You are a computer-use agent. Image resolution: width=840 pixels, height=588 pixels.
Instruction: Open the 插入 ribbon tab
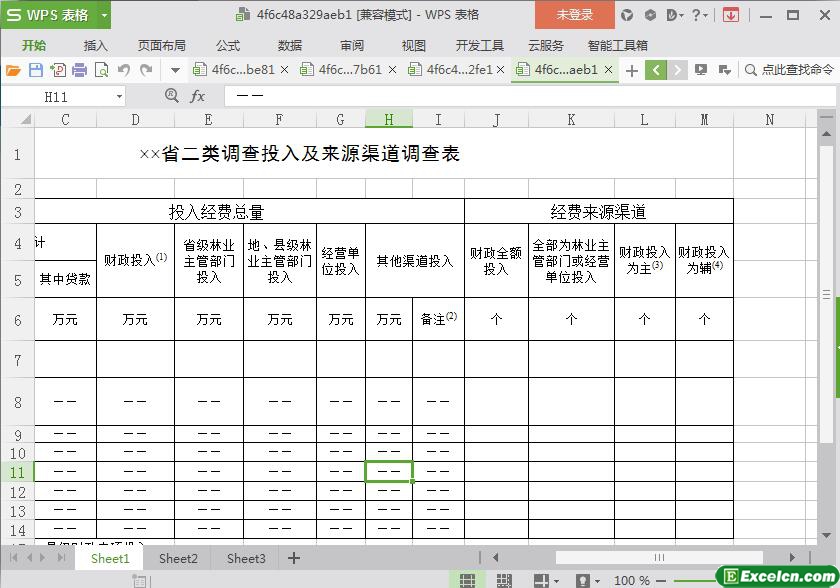point(95,45)
